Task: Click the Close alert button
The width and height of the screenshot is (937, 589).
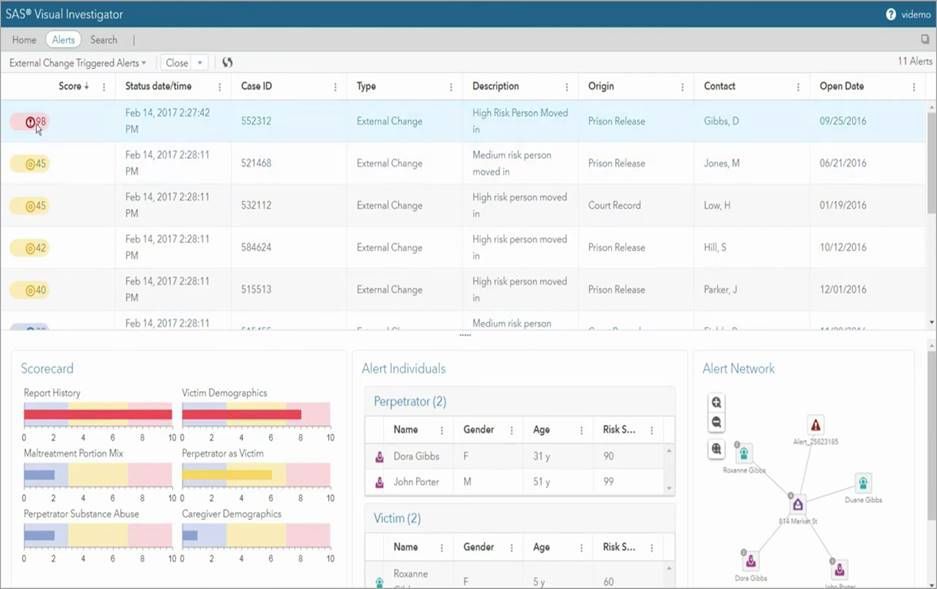Action: click(x=177, y=63)
